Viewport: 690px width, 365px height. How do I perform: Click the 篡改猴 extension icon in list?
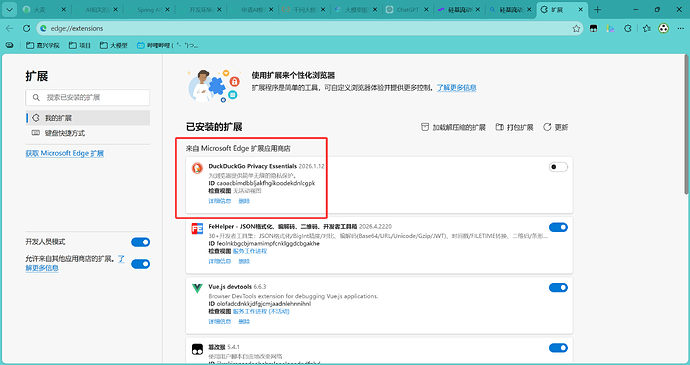(197, 349)
